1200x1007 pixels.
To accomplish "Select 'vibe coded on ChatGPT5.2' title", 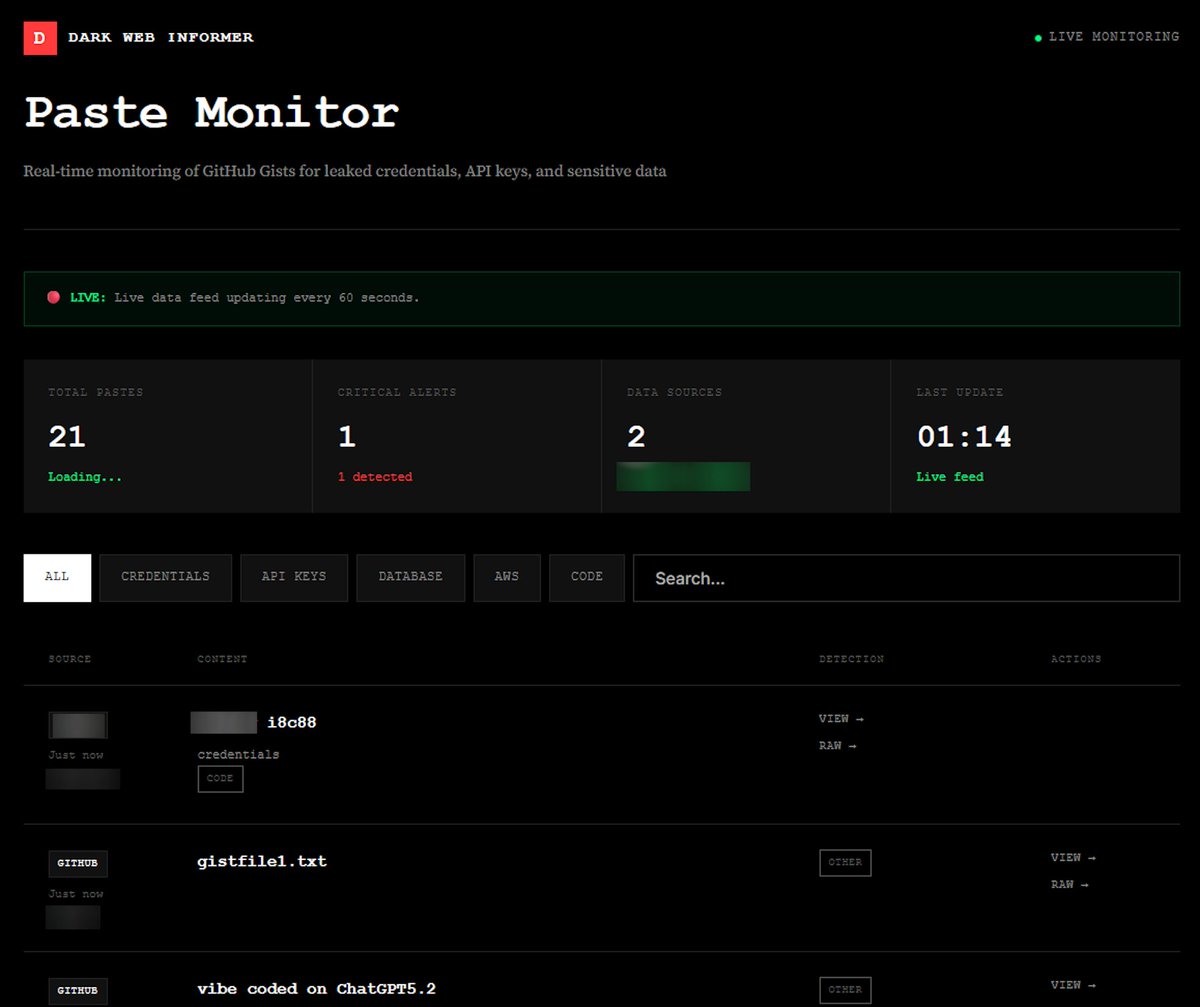I will tap(317, 989).
